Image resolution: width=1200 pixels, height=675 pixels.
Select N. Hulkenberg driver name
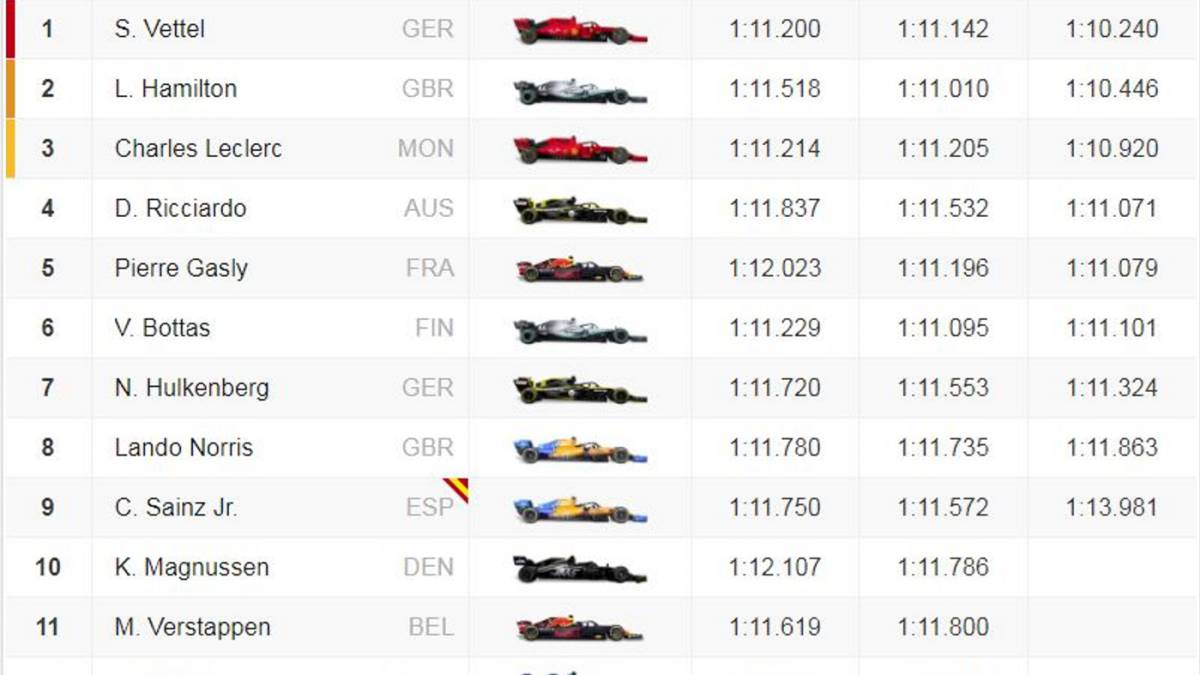pos(192,388)
